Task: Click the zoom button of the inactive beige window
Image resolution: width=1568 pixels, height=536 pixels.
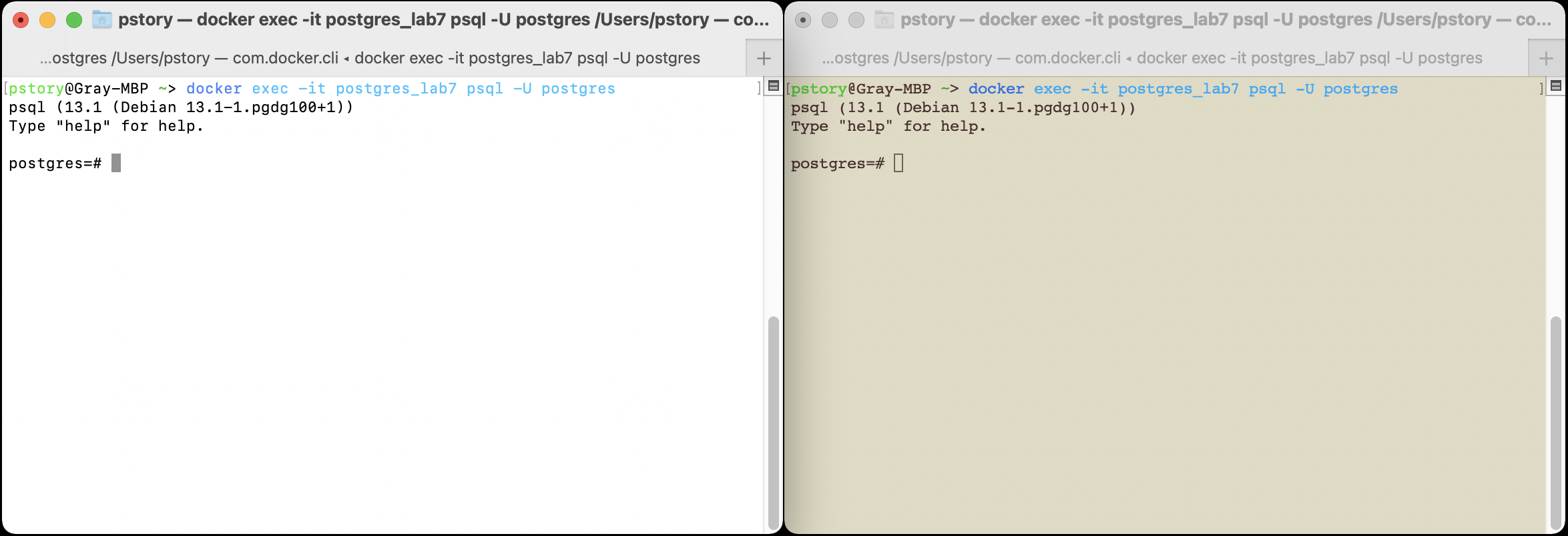Action: (x=856, y=20)
